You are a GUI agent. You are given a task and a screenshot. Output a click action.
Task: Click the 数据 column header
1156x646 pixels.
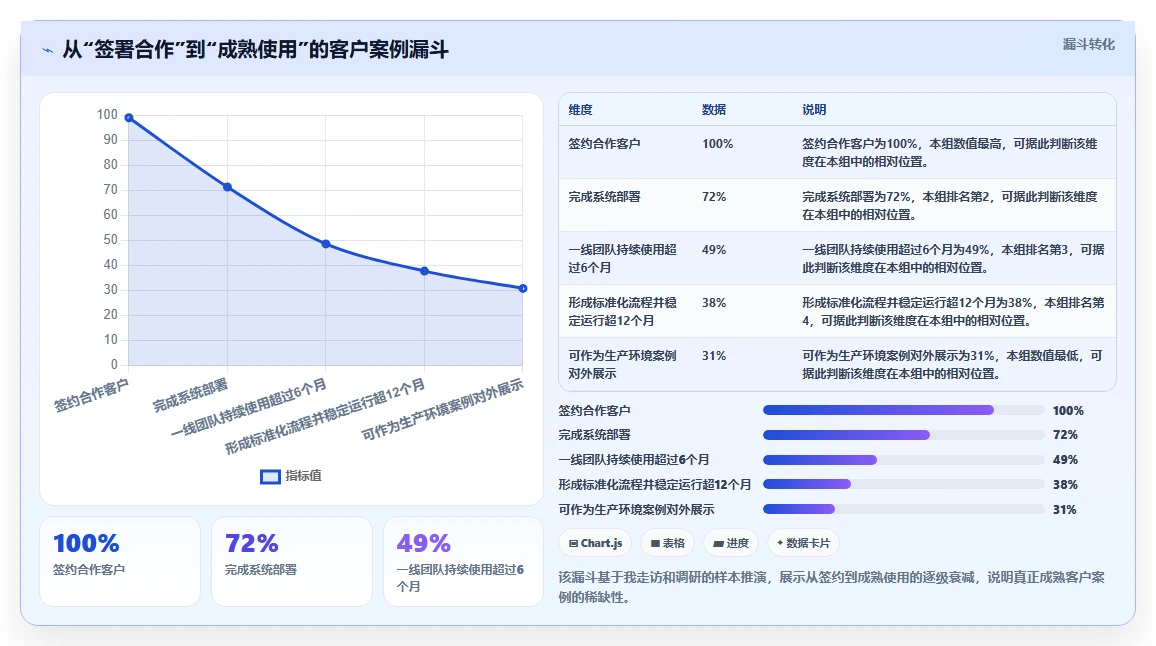point(714,110)
